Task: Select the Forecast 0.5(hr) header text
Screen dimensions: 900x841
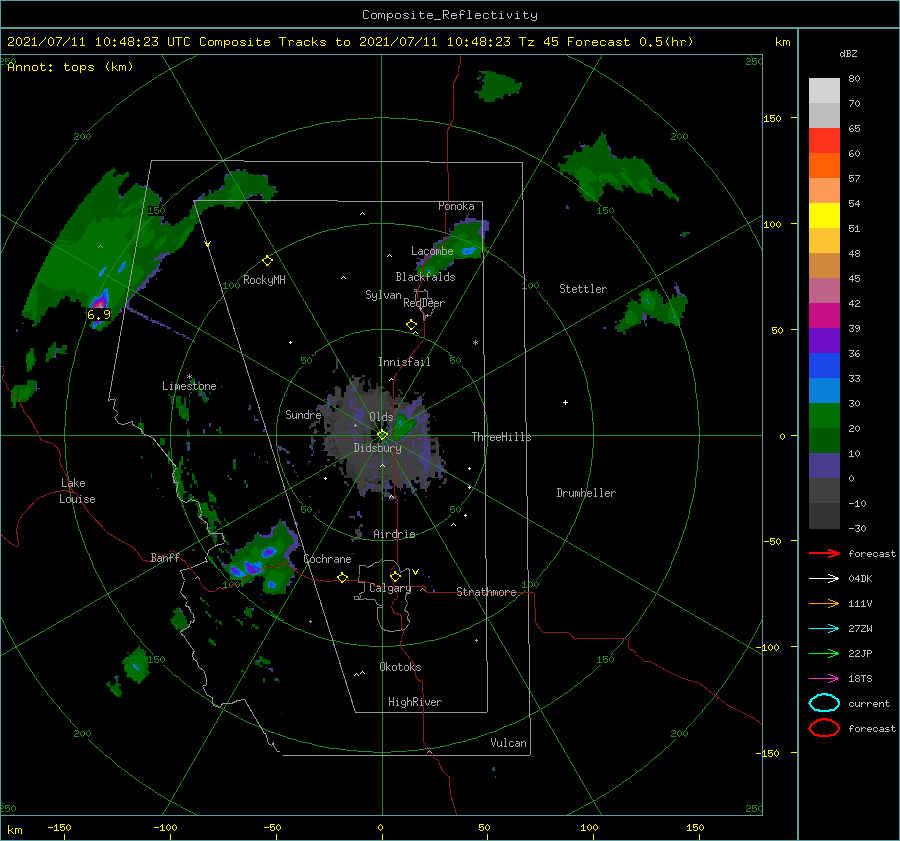Action: click(630, 42)
